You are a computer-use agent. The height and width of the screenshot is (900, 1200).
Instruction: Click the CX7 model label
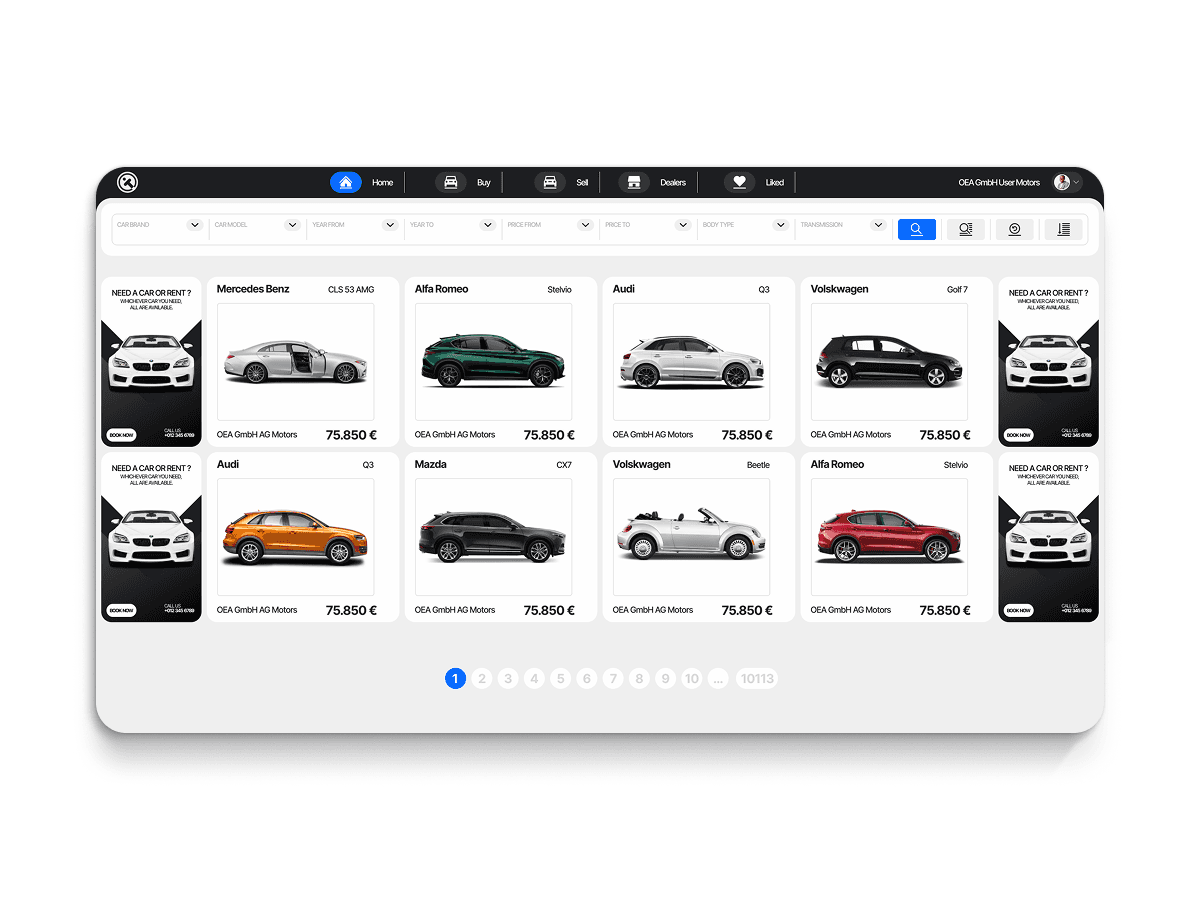(564, 465)
